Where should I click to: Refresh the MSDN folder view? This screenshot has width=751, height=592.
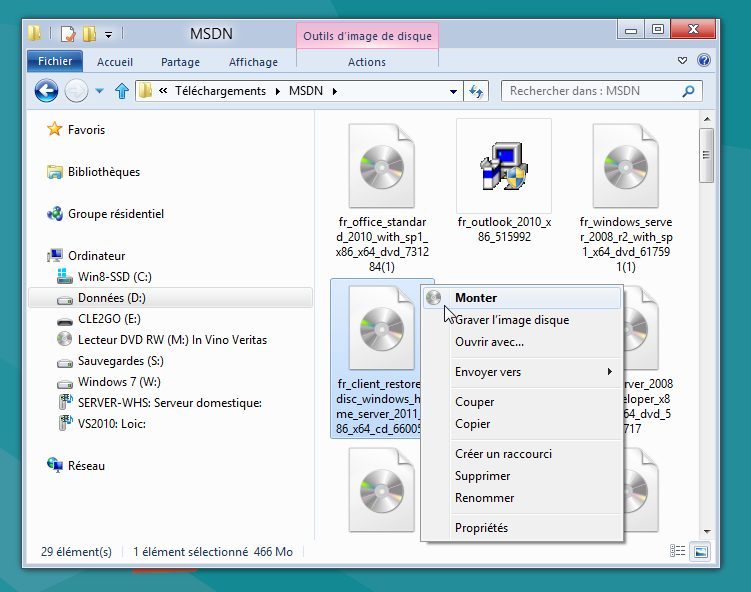click(x=476, y=91)
